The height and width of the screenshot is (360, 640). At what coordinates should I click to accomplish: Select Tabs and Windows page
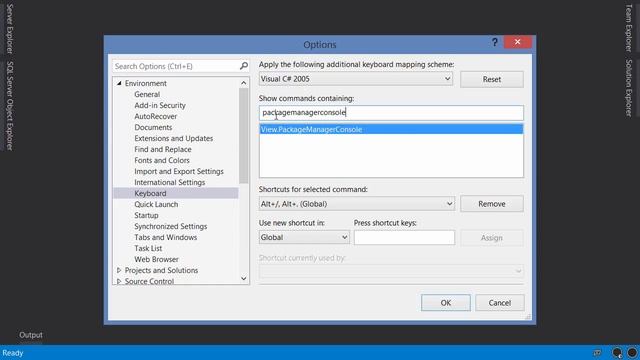point(165,238)
